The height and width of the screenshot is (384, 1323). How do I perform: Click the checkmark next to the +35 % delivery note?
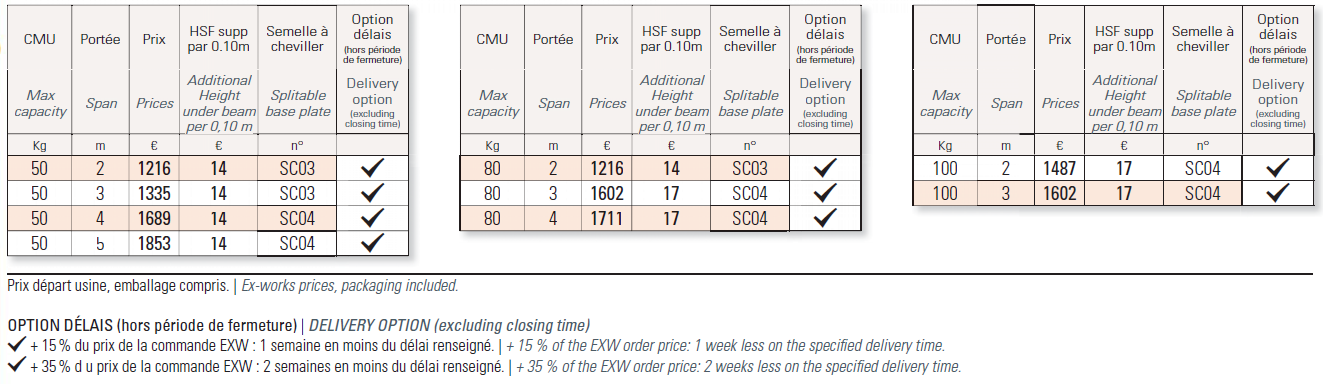point(16,367)
